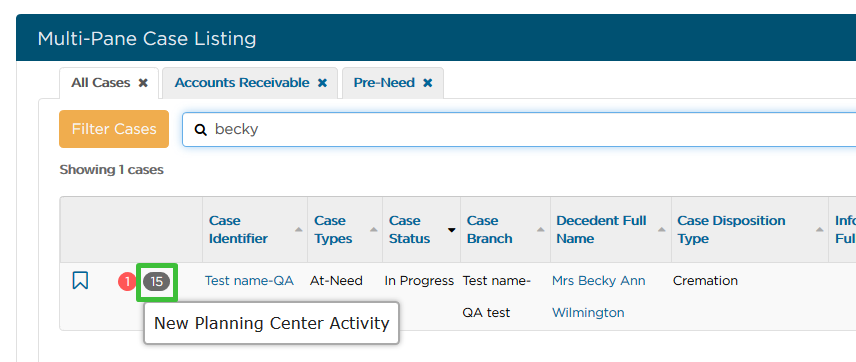Open Mrs Becky Ann Wilmington link

pos(598,296)
